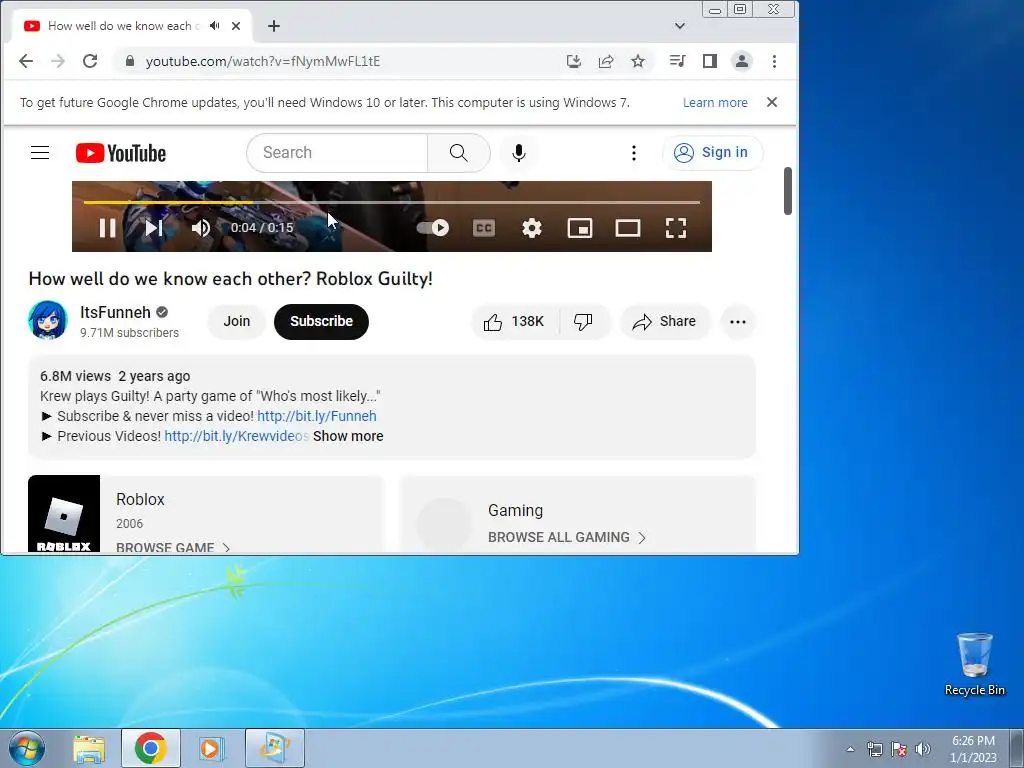Click the search magnifier button

coord(458,153)
